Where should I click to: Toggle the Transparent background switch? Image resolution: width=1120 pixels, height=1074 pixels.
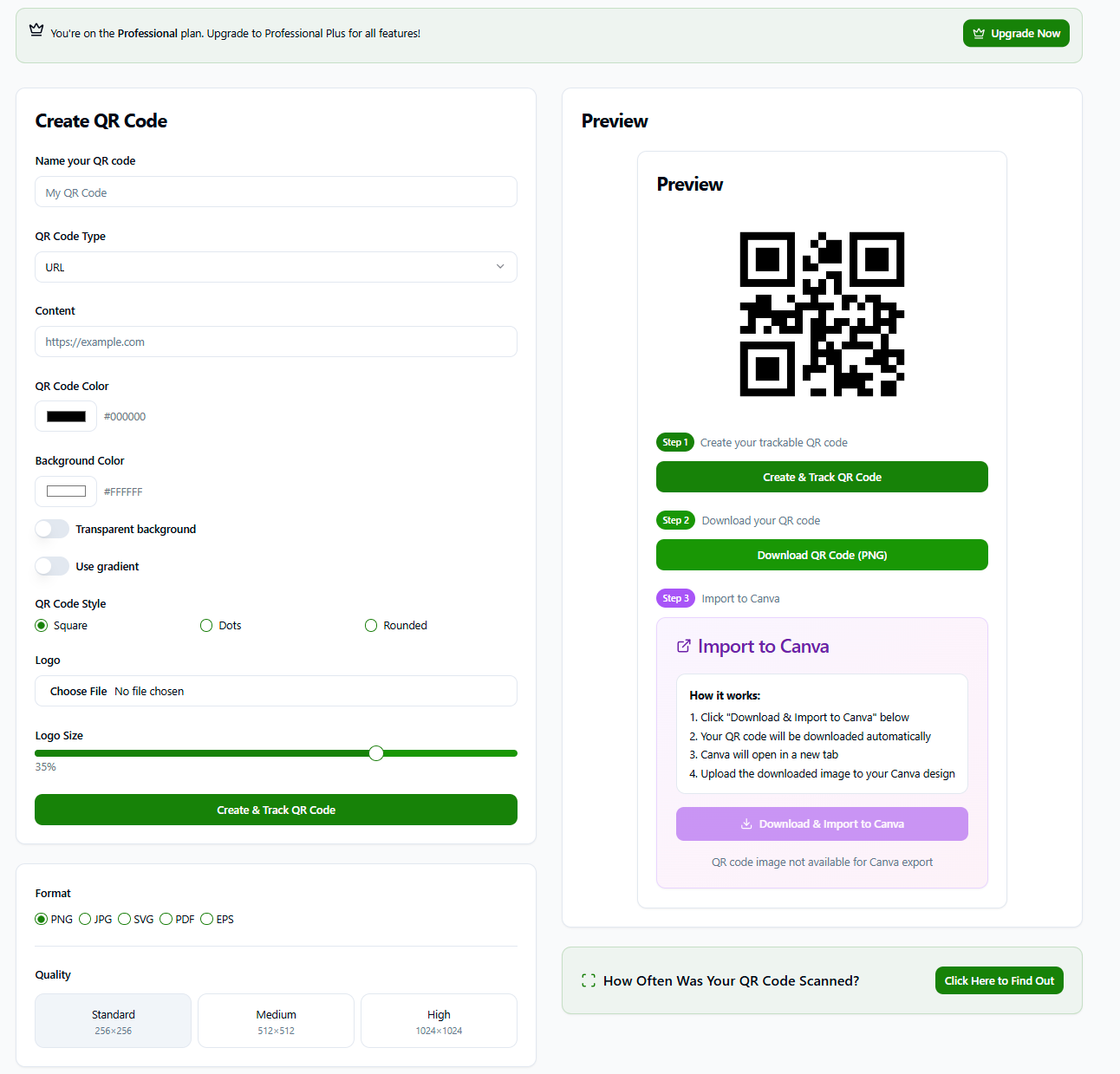tap(52, 529)
